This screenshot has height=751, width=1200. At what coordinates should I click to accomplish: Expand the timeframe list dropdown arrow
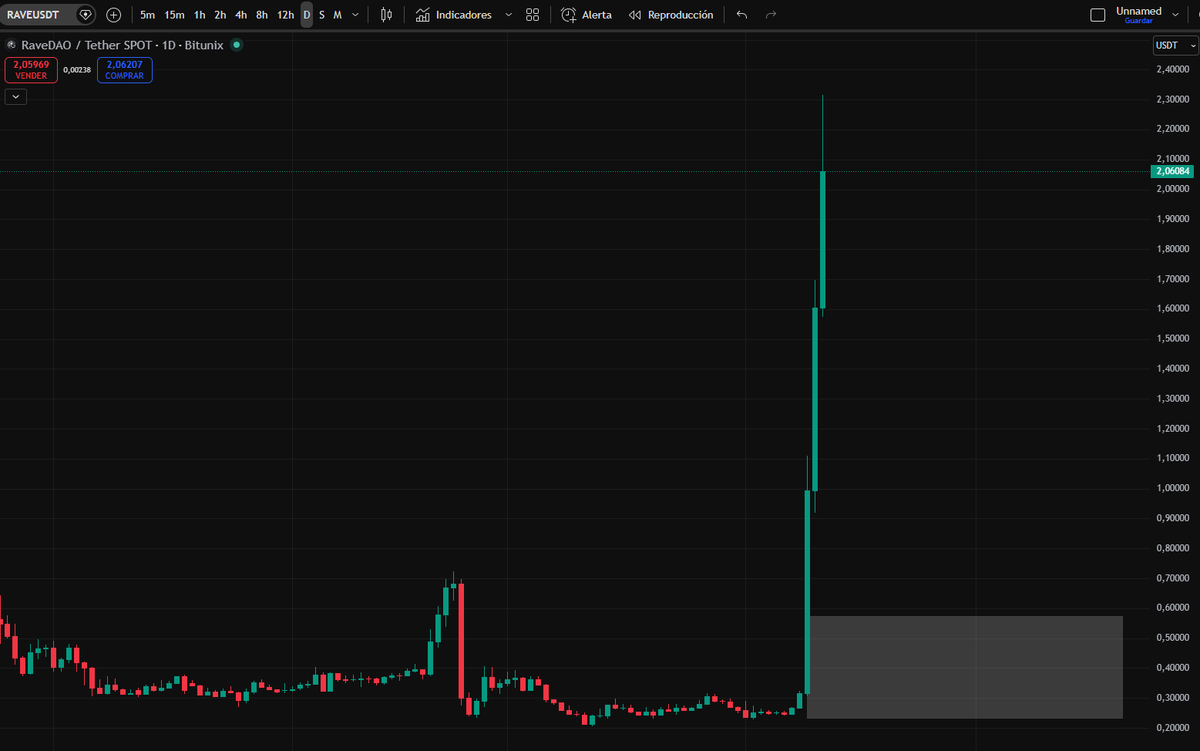[x=355, y=15]
